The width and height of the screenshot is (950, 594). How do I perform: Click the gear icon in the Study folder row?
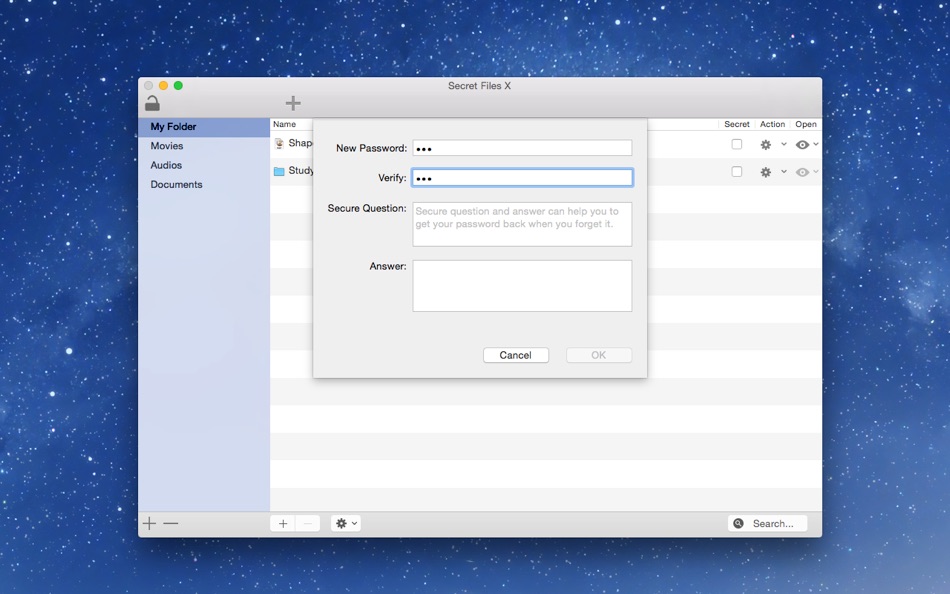tap(766, 172)
